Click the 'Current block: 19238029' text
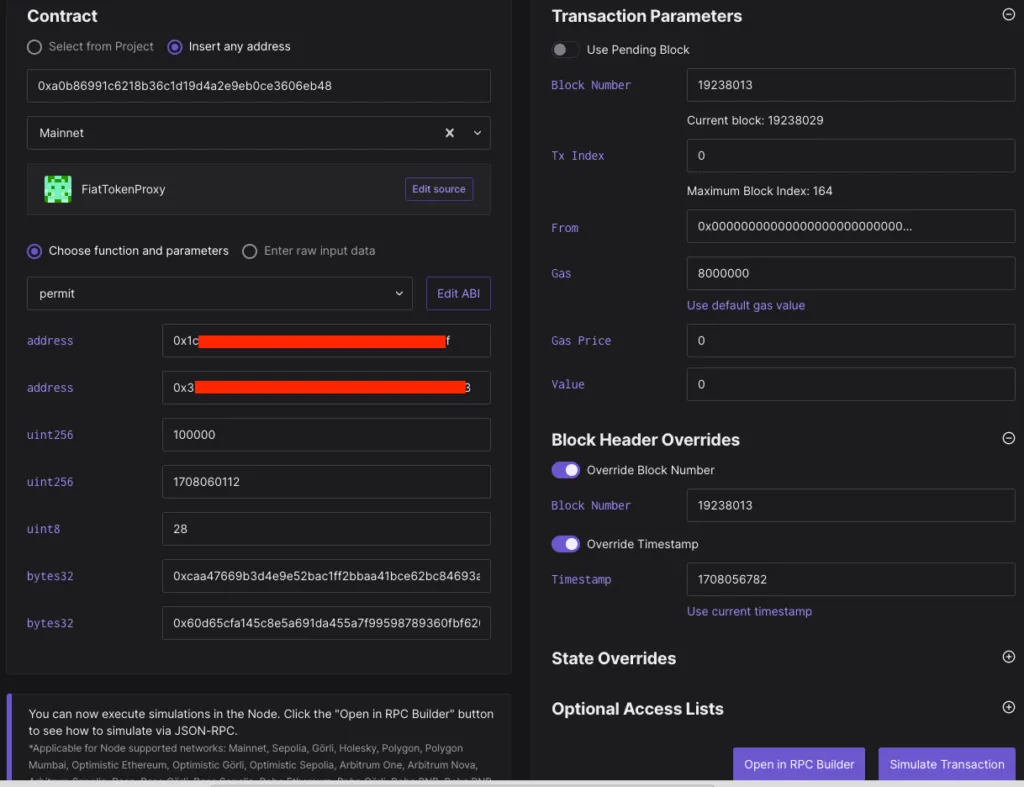The height and width of the screenshot is (787, 1024). 755,121
